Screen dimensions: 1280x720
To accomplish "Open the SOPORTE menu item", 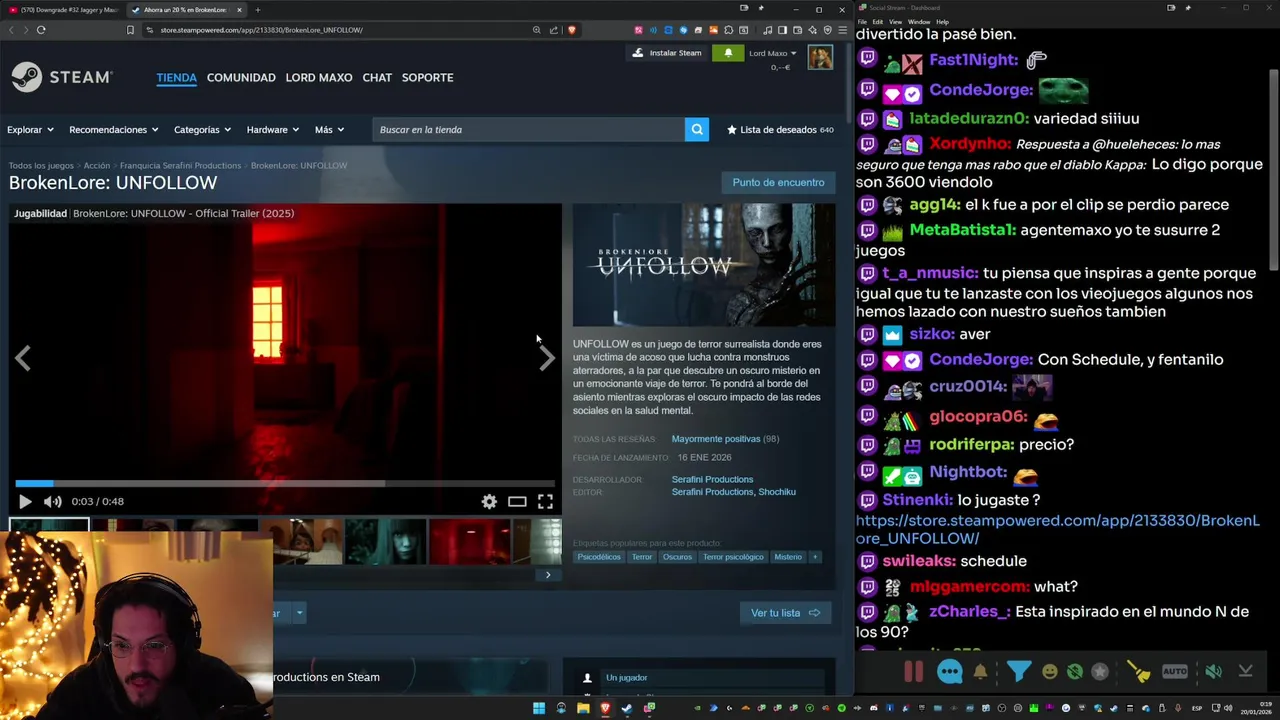I will point(427,77).
